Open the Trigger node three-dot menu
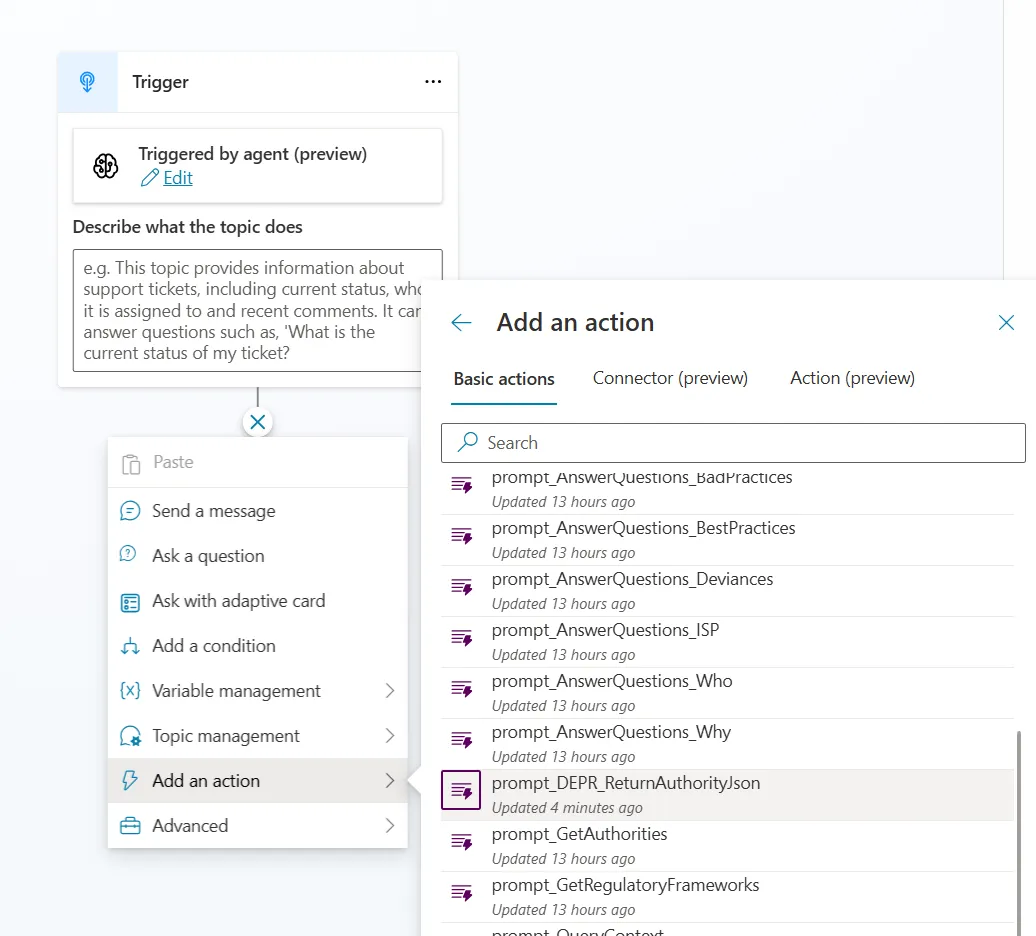 click(433, 81)
